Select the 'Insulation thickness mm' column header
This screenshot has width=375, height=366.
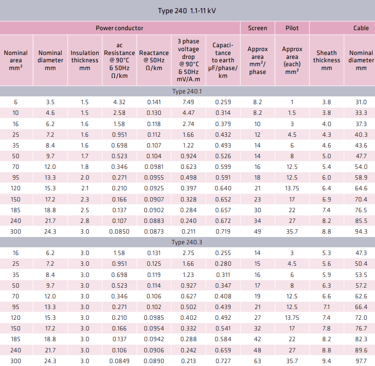click(85, 60)
